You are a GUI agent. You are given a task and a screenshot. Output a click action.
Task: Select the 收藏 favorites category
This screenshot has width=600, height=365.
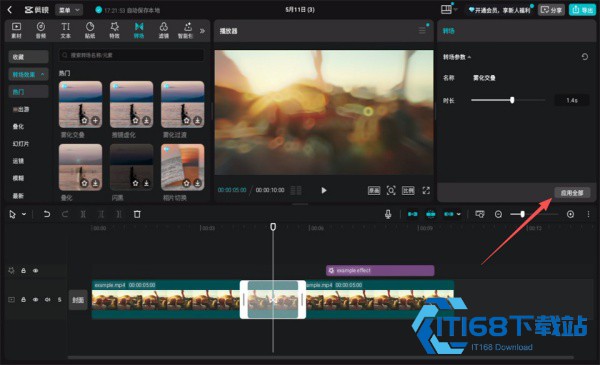click(x=28, y=57)
